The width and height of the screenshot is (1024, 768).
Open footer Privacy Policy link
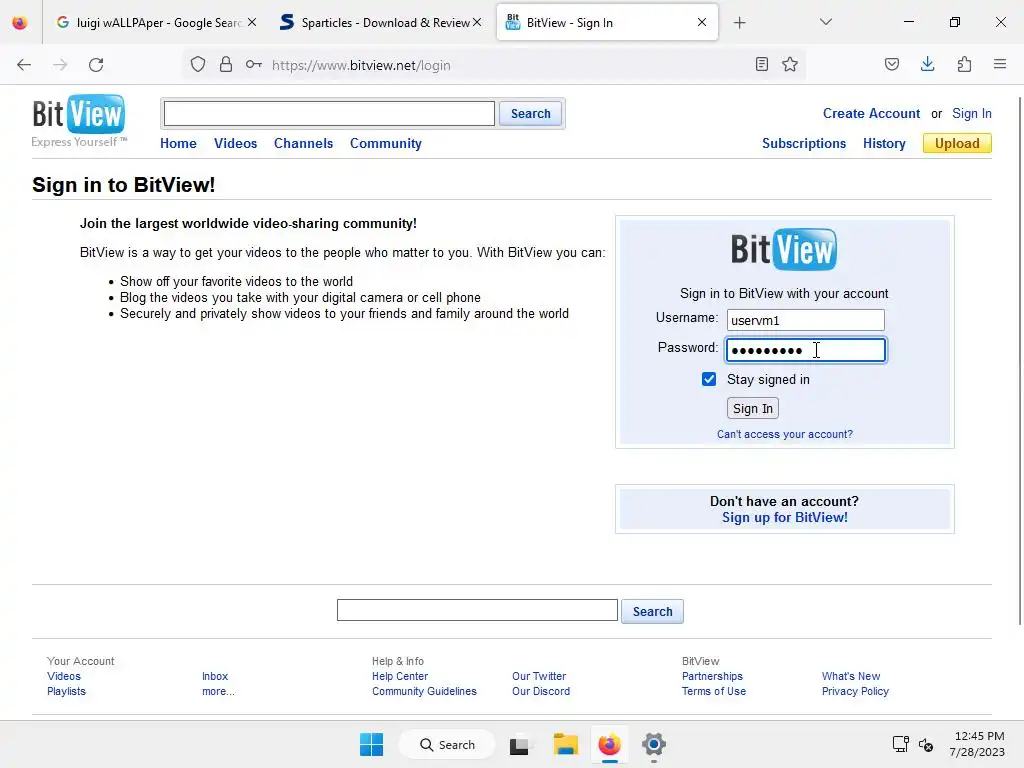coord(856,692)
